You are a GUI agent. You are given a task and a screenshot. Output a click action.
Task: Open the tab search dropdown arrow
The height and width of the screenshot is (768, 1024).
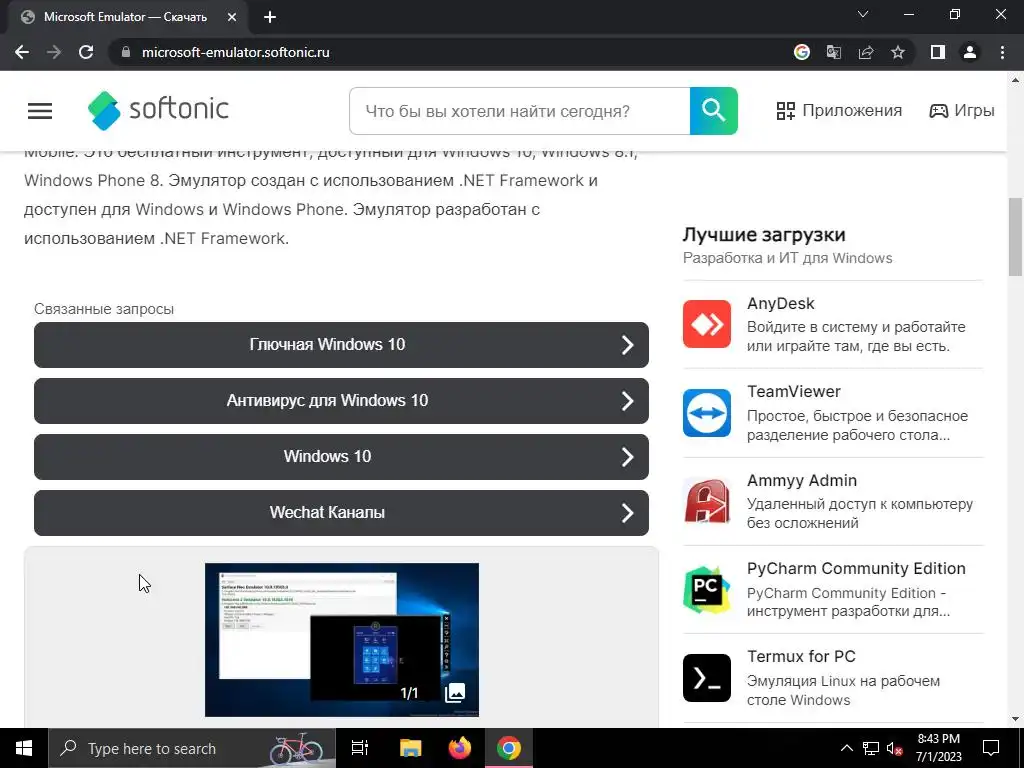863,14
